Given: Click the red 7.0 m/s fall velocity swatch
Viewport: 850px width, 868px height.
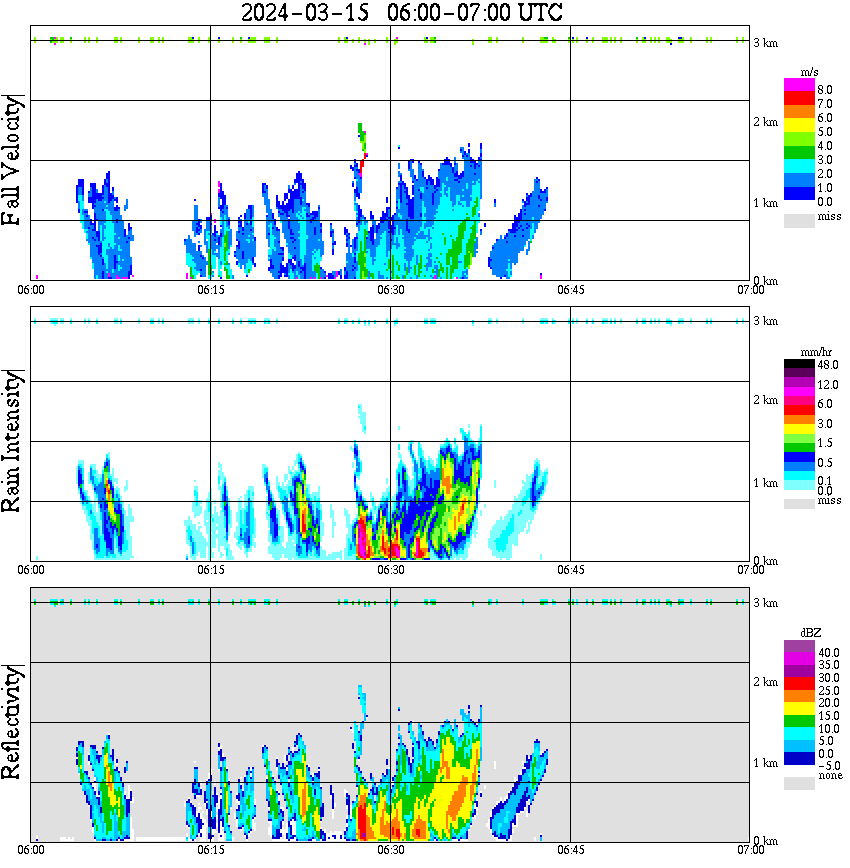Looking at the screenshot, I should [x=799, y=97].
